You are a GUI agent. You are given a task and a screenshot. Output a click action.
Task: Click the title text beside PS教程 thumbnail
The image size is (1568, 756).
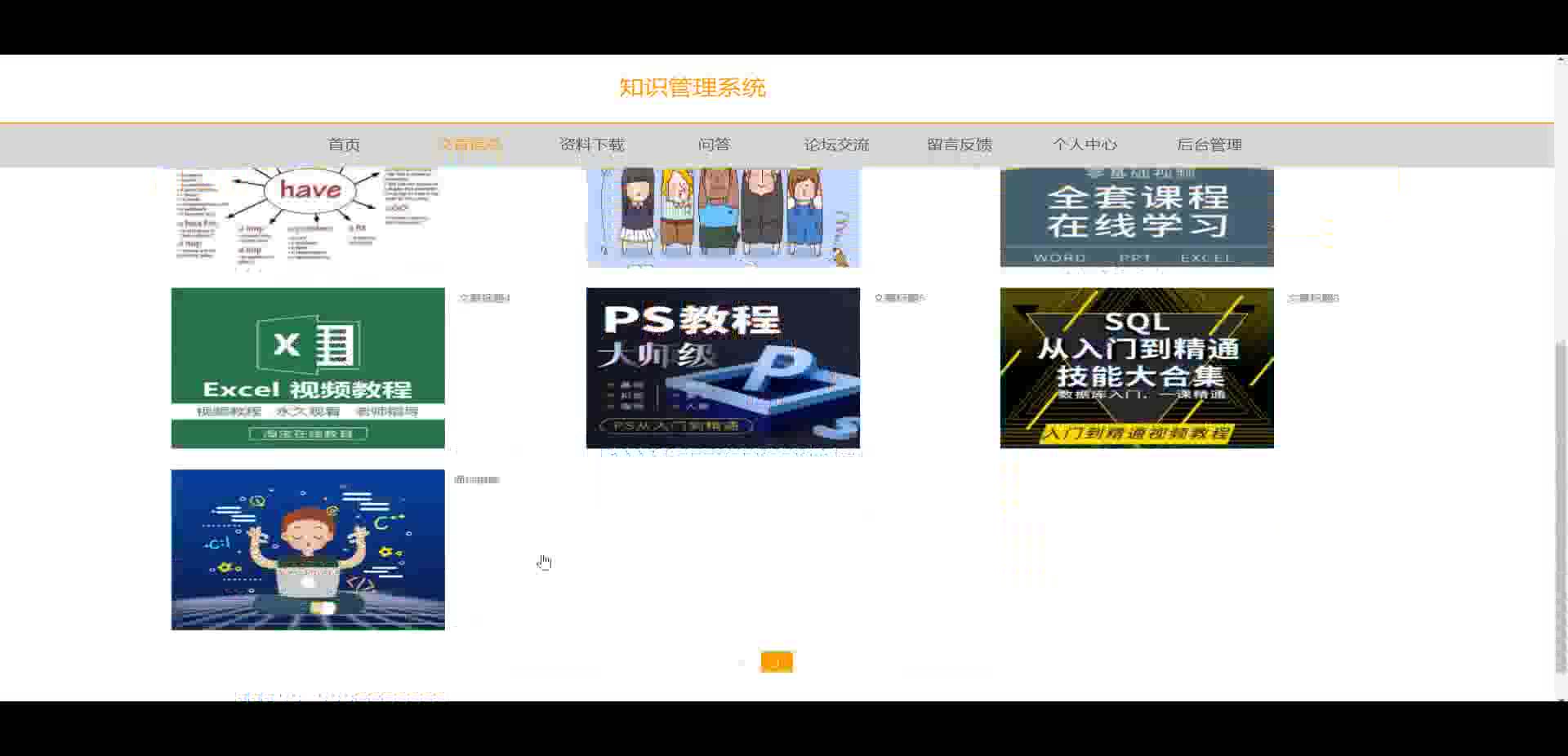point(899,298)
